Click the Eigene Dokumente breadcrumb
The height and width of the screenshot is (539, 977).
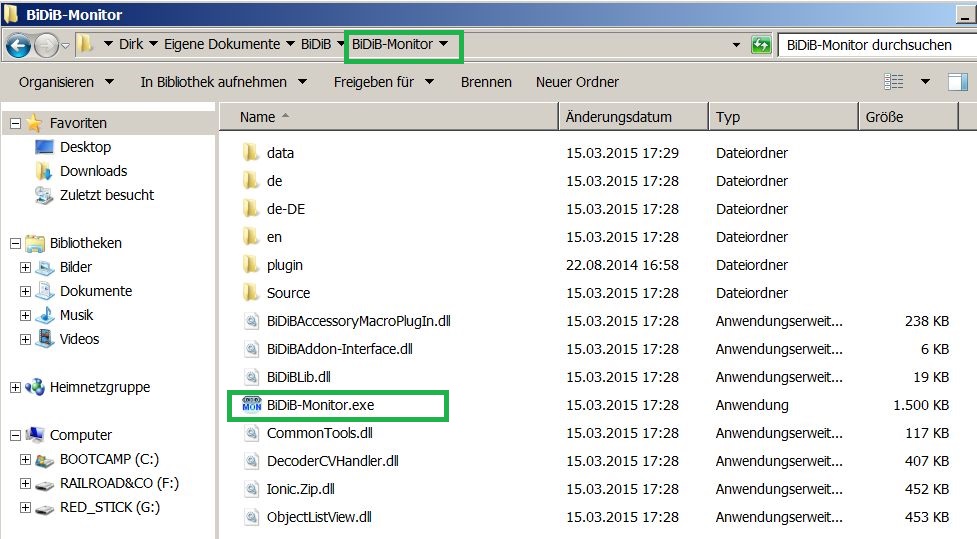[x=222, y=44]
